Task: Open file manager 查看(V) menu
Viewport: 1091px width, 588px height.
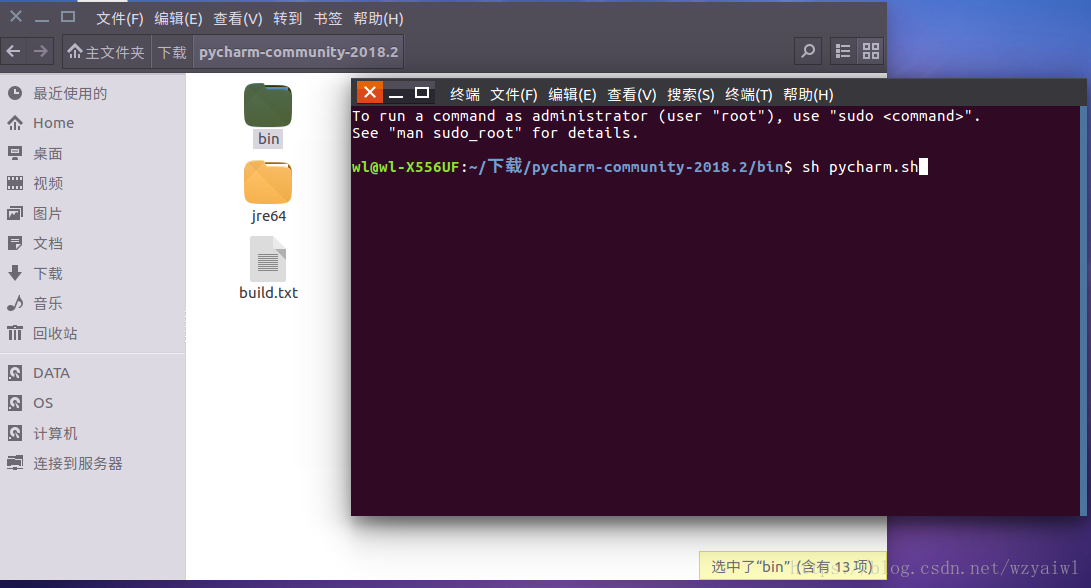Action: pyautogui.click(x=237, y=19)
